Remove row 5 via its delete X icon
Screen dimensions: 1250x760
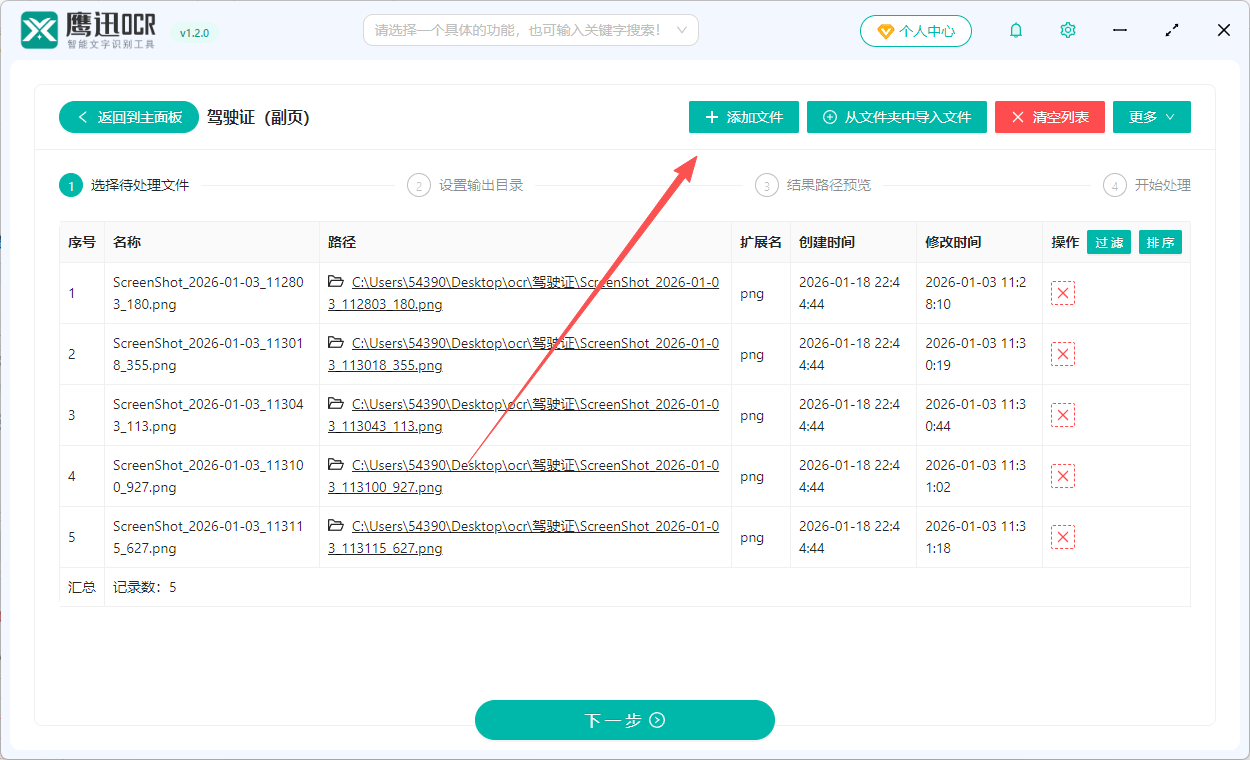coord(1062,536)
